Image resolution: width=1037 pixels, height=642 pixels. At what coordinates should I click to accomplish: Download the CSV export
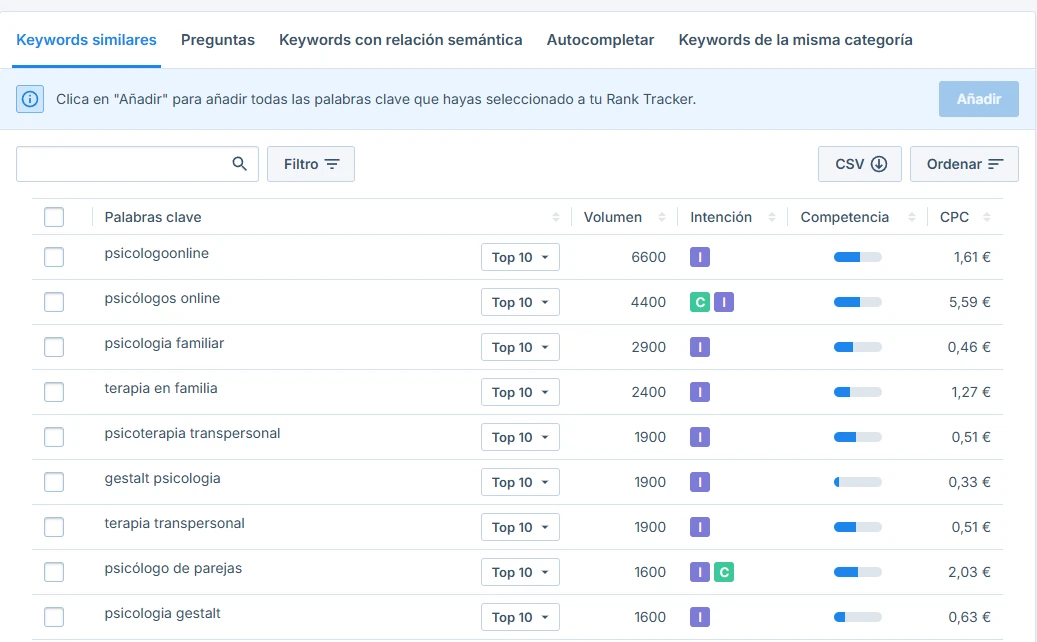[x=860, y=164]
